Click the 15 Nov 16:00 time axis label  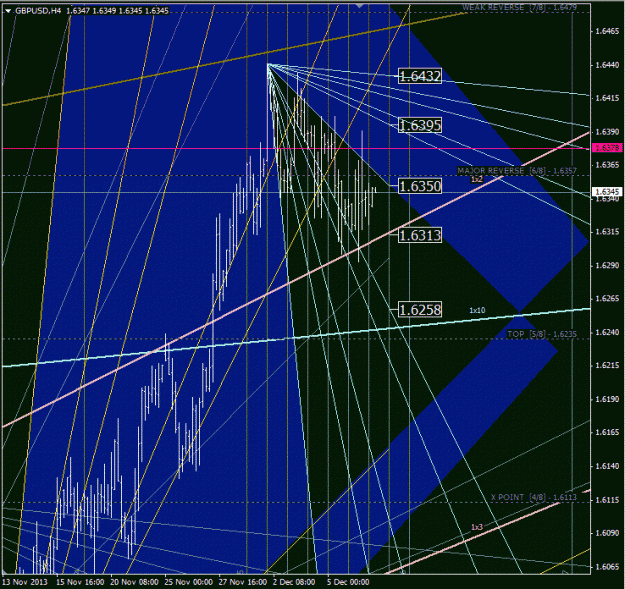(80, 582)
